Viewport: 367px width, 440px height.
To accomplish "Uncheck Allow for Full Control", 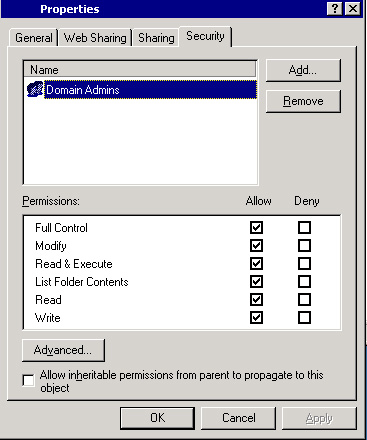I will [x=256, y=228].
